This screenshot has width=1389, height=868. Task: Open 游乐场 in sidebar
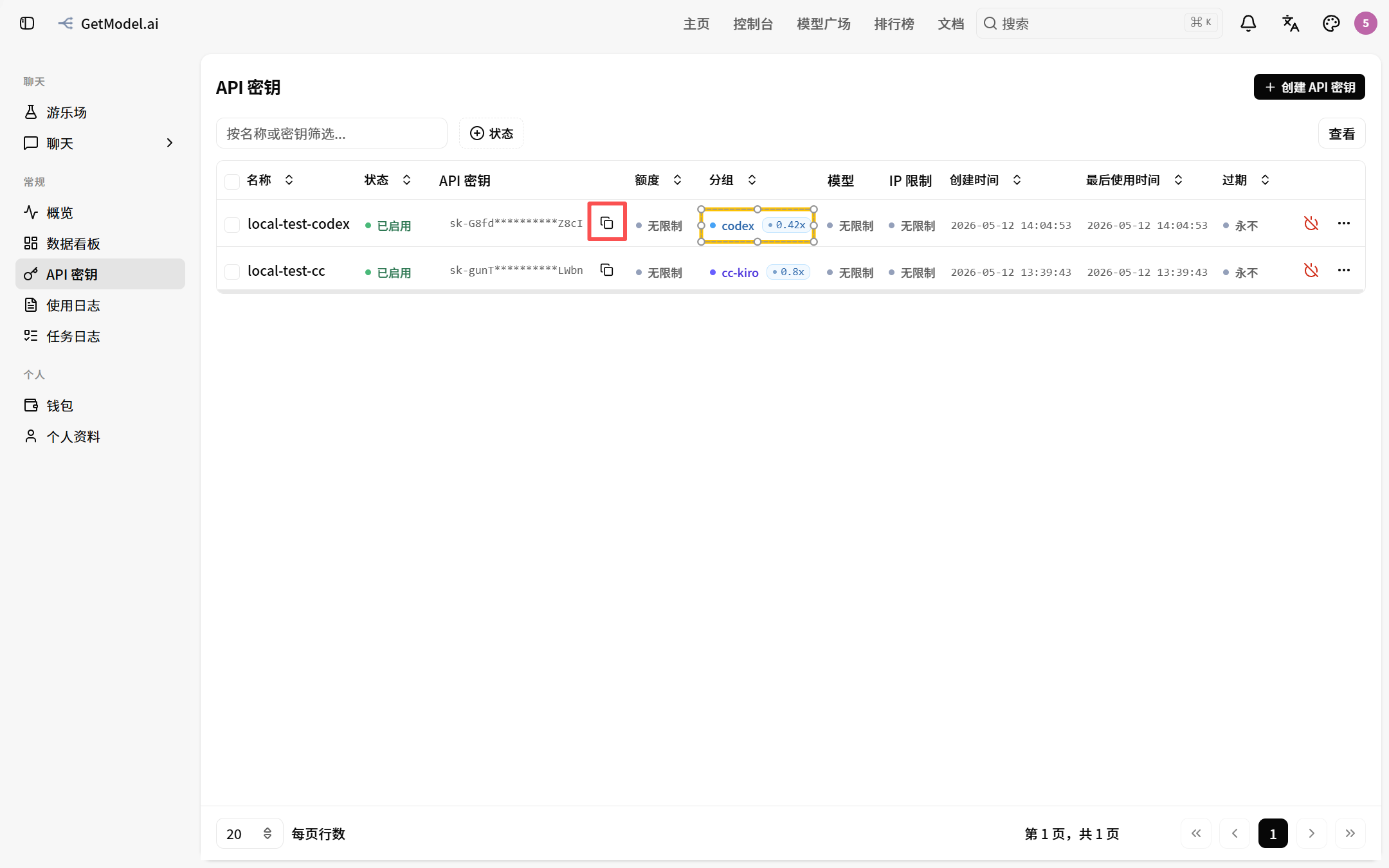click(100, 112)
